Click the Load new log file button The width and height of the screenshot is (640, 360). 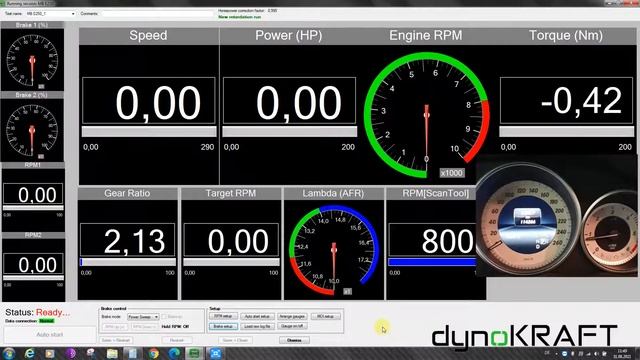click(x=257, y=326)
